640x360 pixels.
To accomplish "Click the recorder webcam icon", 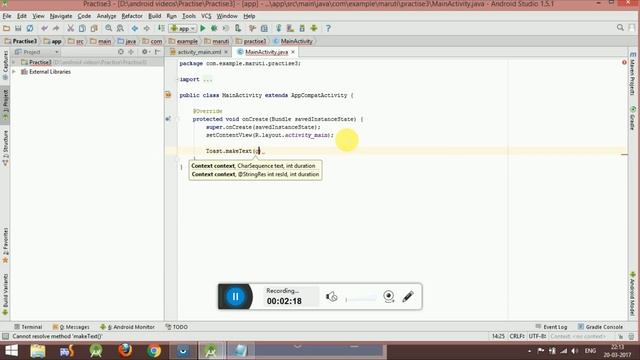I will pyautogui.click(x=389, y=296).
